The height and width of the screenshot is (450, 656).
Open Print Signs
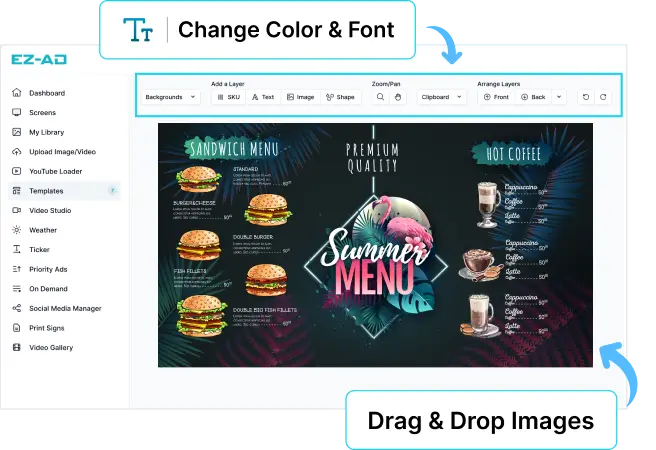(46, 328)
